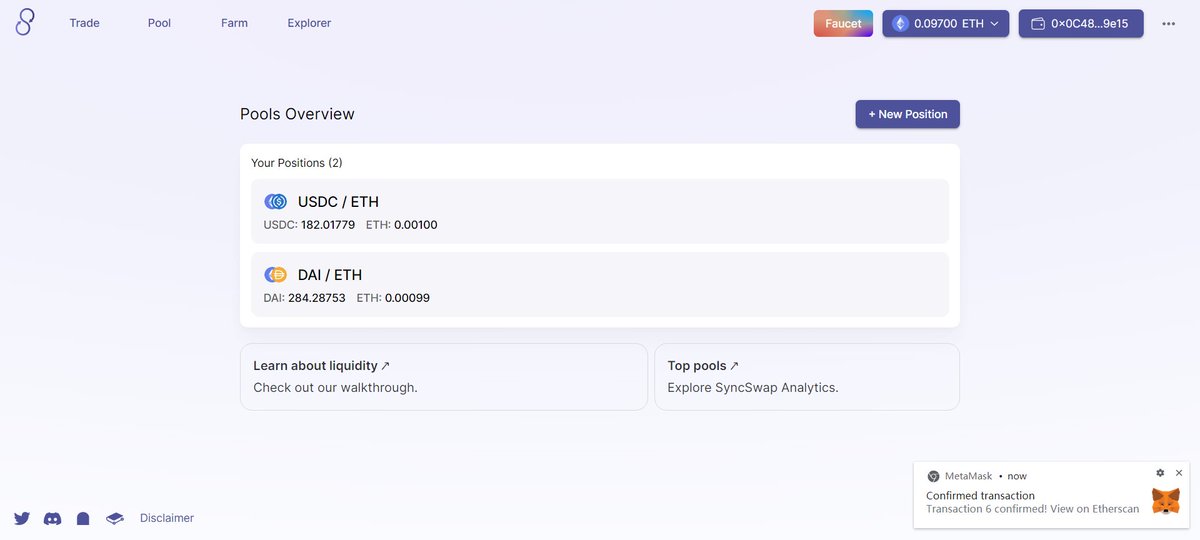Open the Trade page

coord(84,23)
